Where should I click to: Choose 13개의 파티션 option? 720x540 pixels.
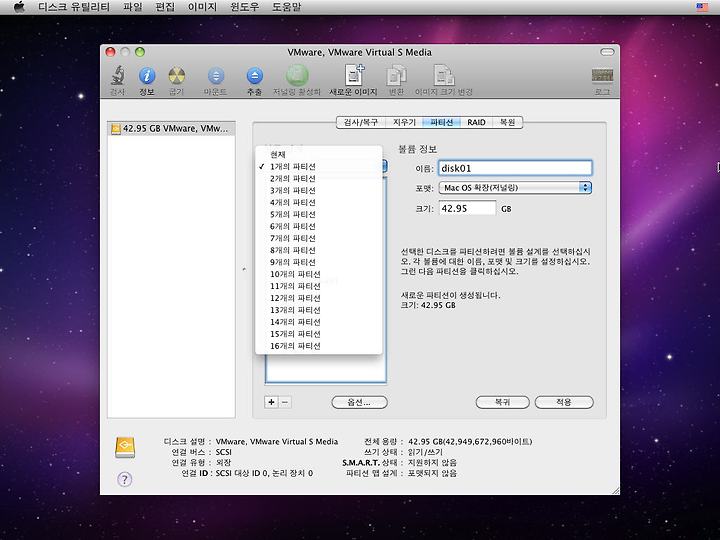pyautogui.click(x=319, y=309)
